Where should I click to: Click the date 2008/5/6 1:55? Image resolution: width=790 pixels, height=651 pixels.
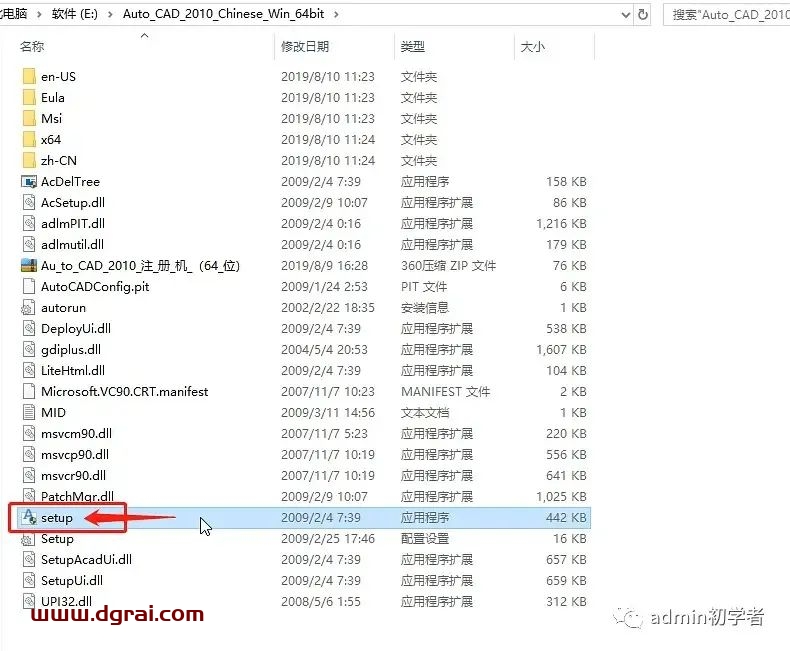[320, 602]
